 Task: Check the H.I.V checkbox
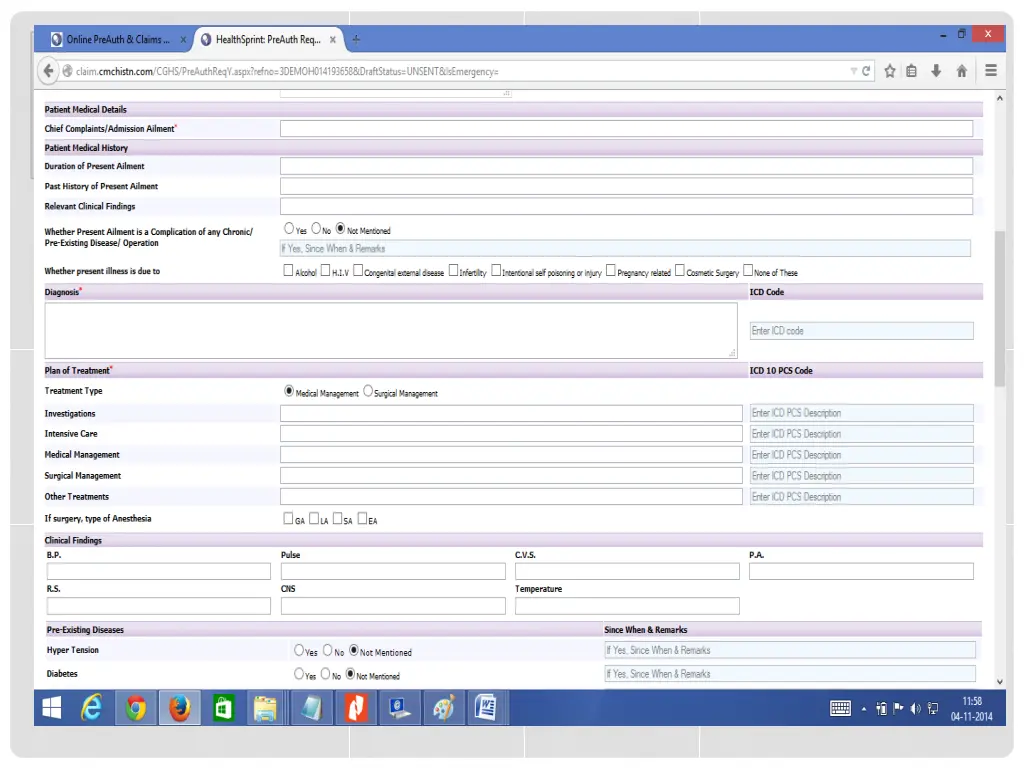coord(325,270)
